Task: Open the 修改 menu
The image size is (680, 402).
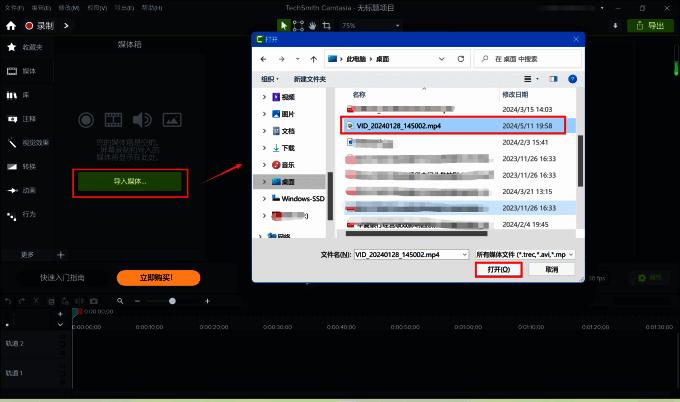Action: pos(69,8)
